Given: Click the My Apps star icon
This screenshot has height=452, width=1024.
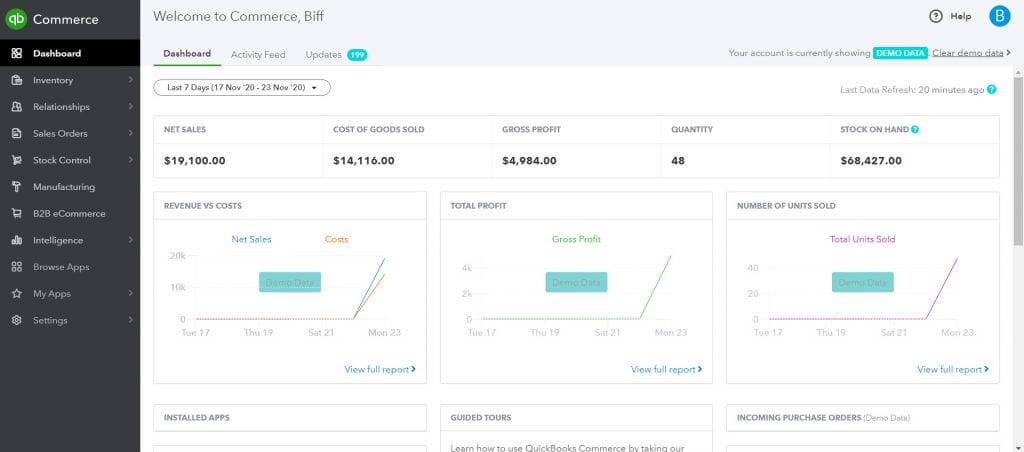Looking at the screenshot, I should (x=17, y=294).
